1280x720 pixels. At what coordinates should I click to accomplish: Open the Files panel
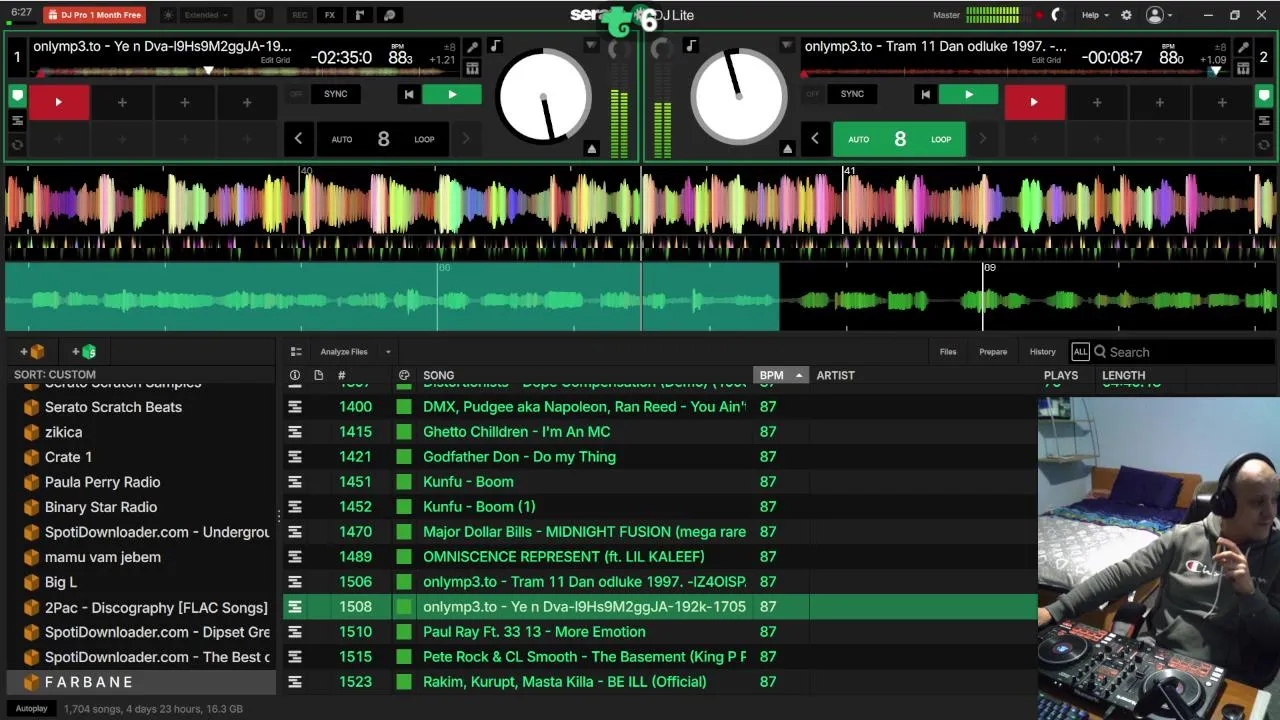(948, 352)
